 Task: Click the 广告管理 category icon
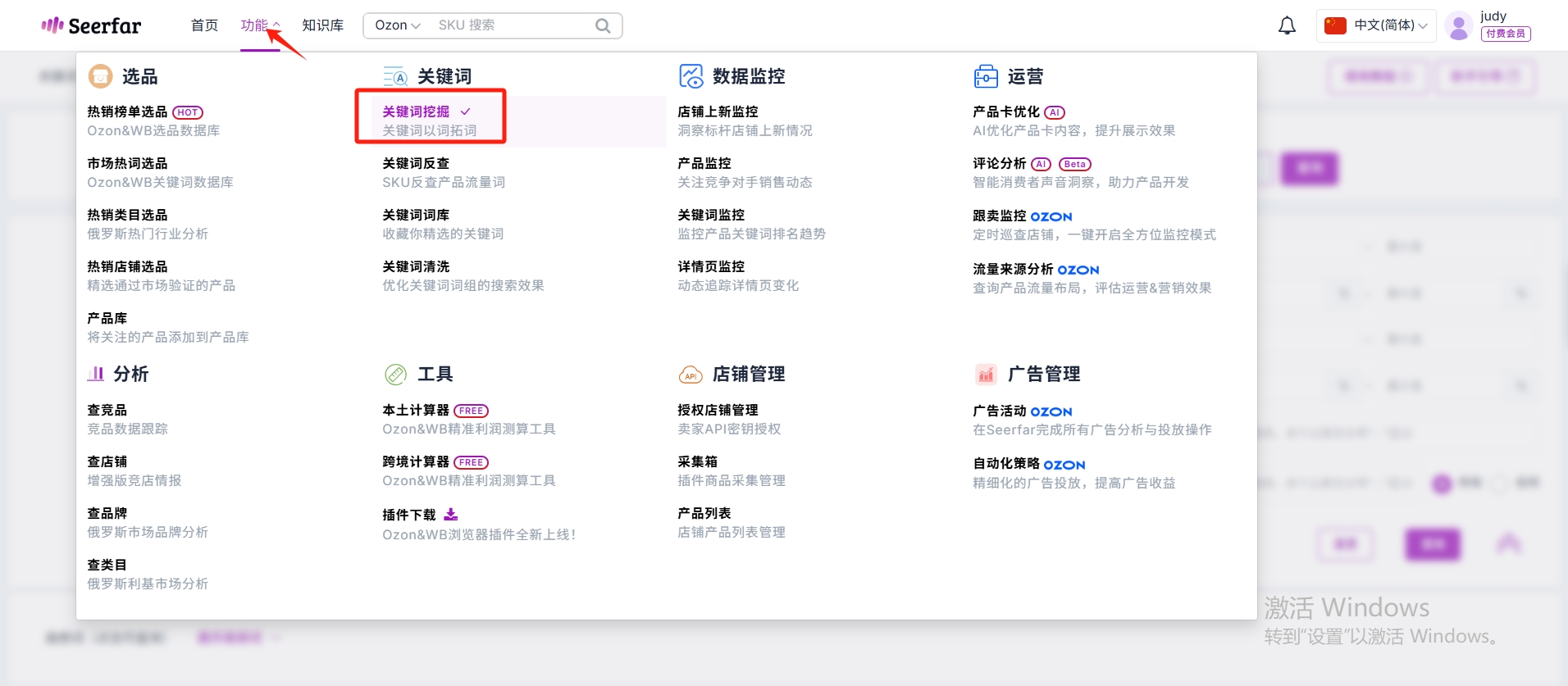tap(986, 375)
